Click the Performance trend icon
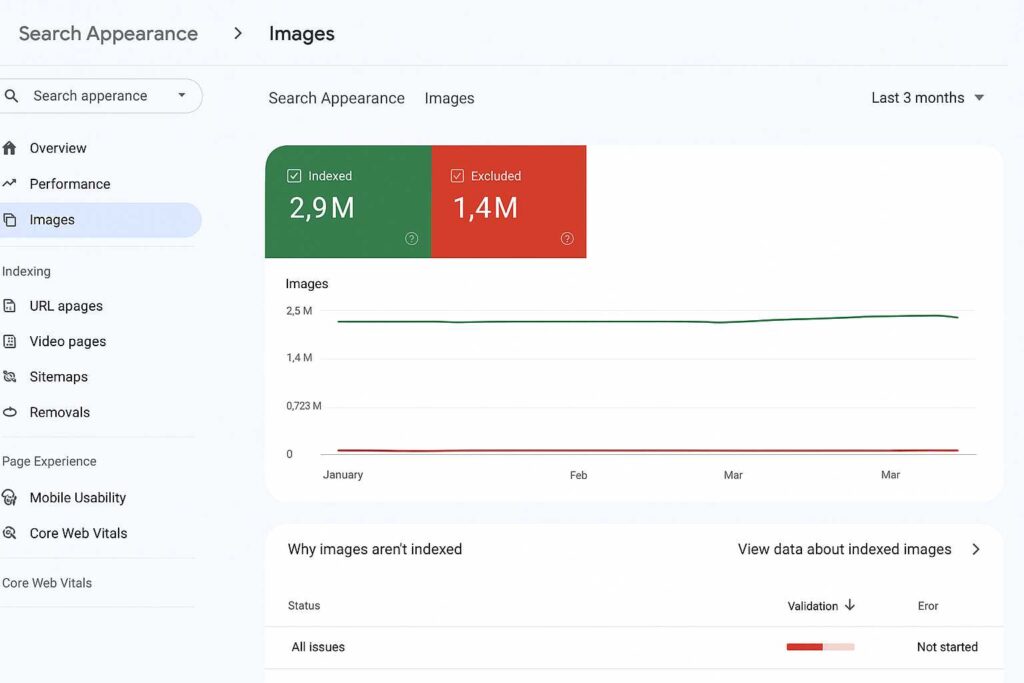The image size is (1024, 683). [x=10, y=184]
